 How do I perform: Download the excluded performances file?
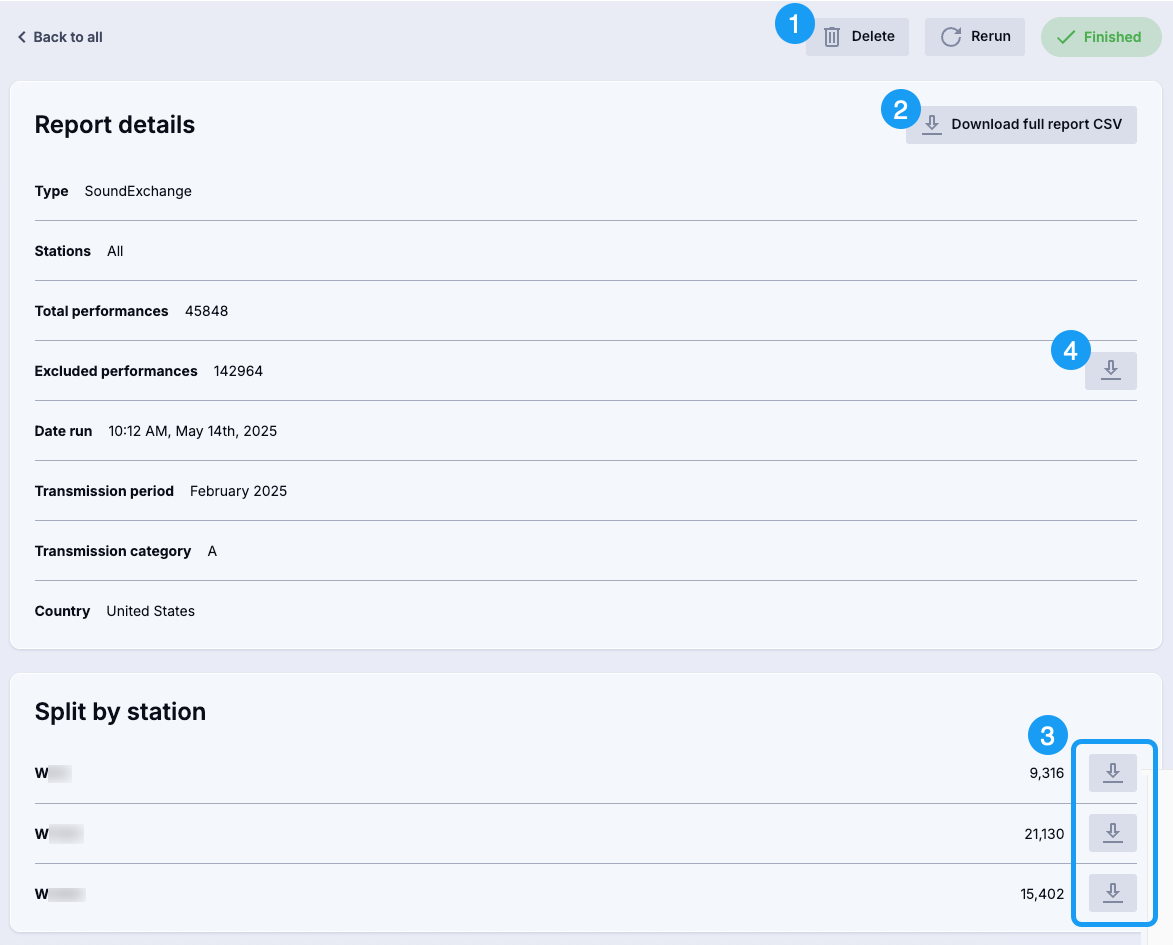coord(1110,371)
